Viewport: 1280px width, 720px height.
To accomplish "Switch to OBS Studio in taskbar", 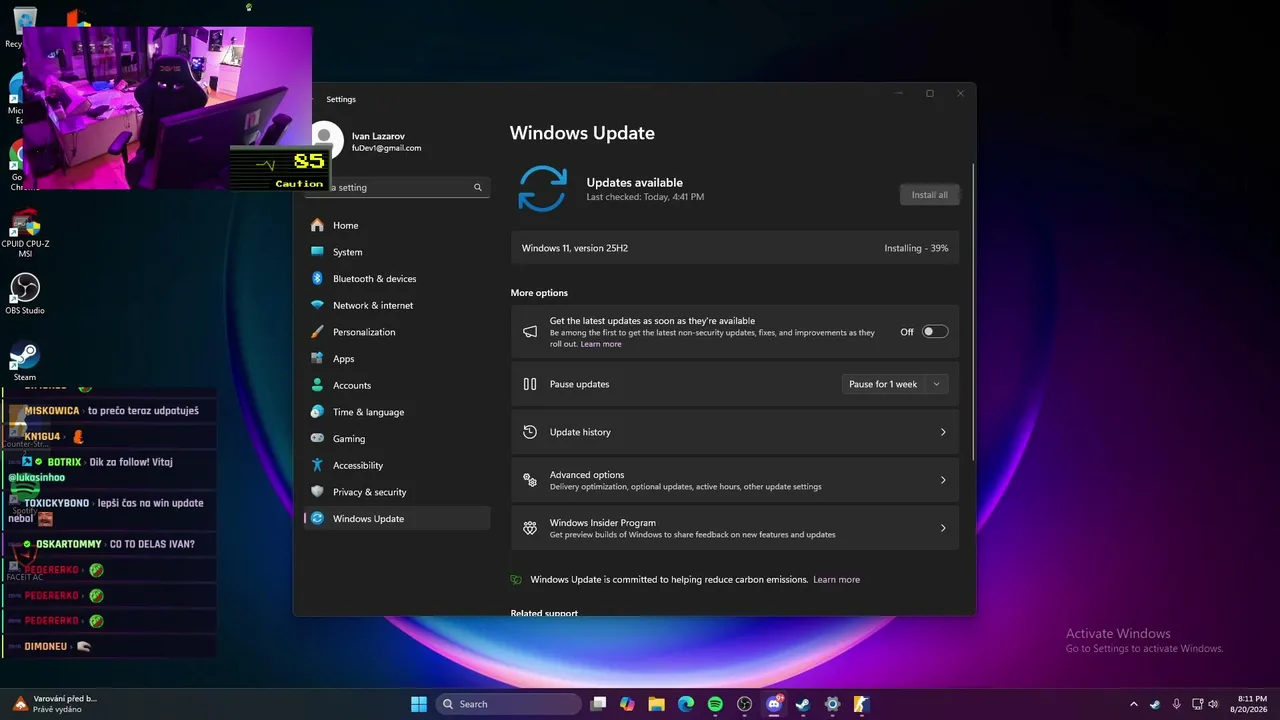I will coord(744,704).
